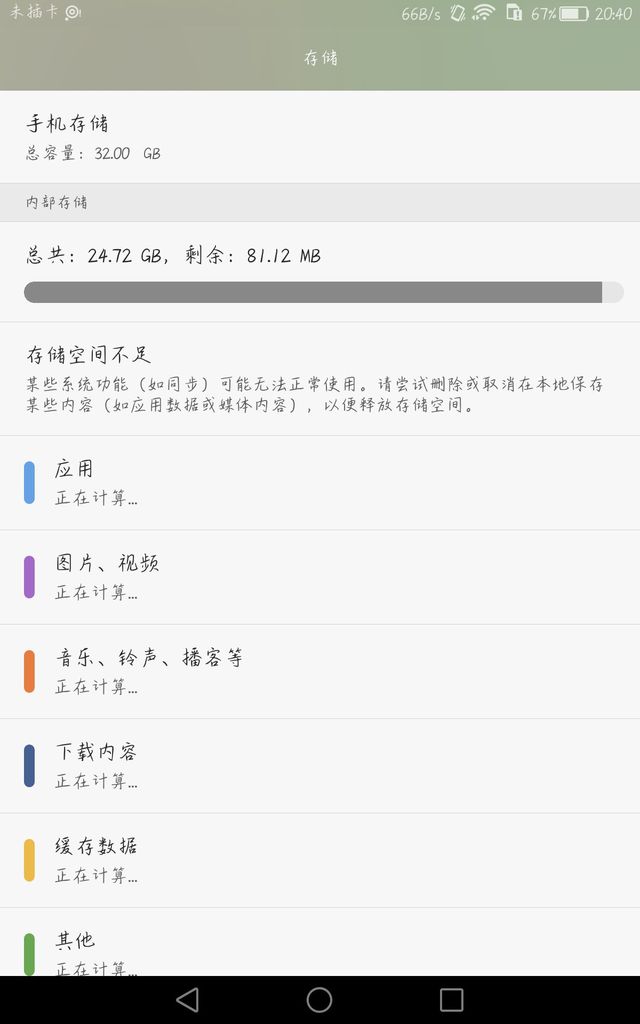Select the 缓存数据 cached data entry

(x=320, y=860)
